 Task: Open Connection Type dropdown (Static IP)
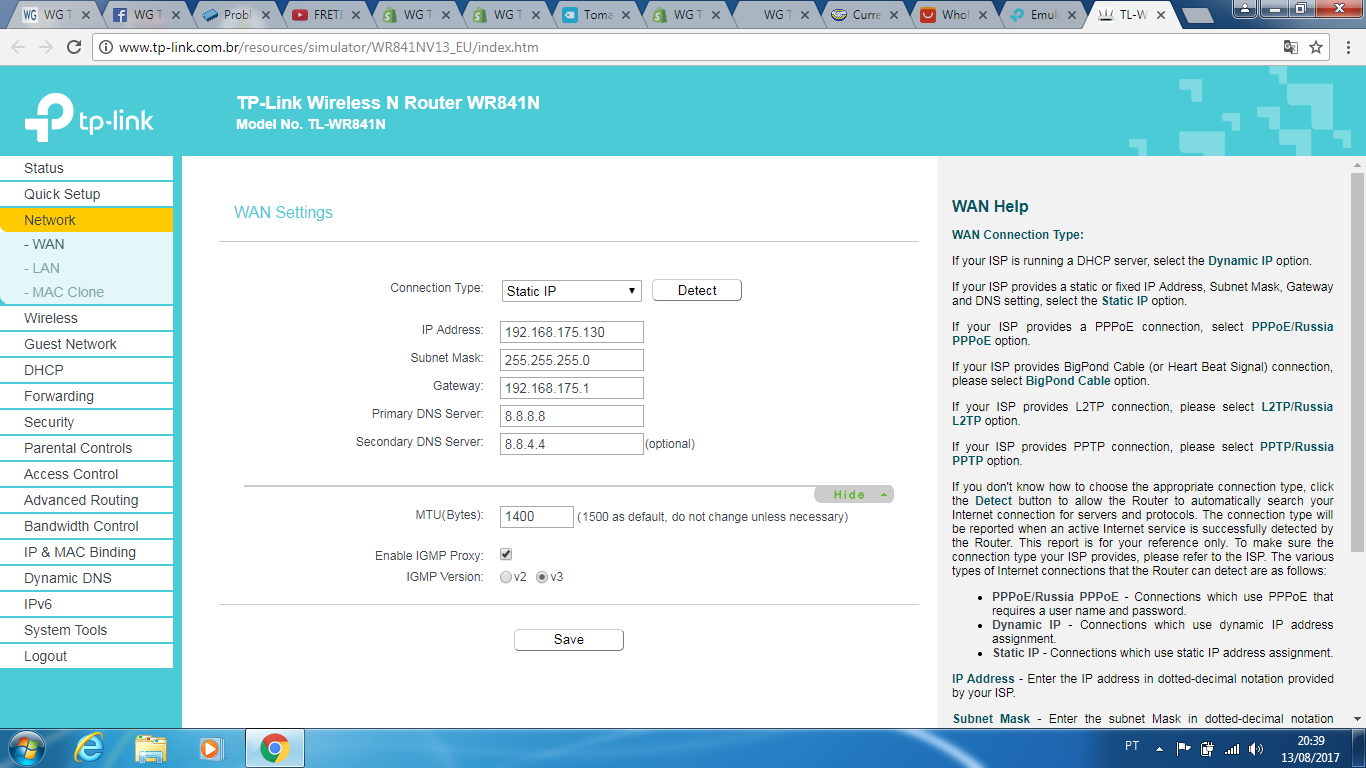pyautogui.click(x=571, y=291)
